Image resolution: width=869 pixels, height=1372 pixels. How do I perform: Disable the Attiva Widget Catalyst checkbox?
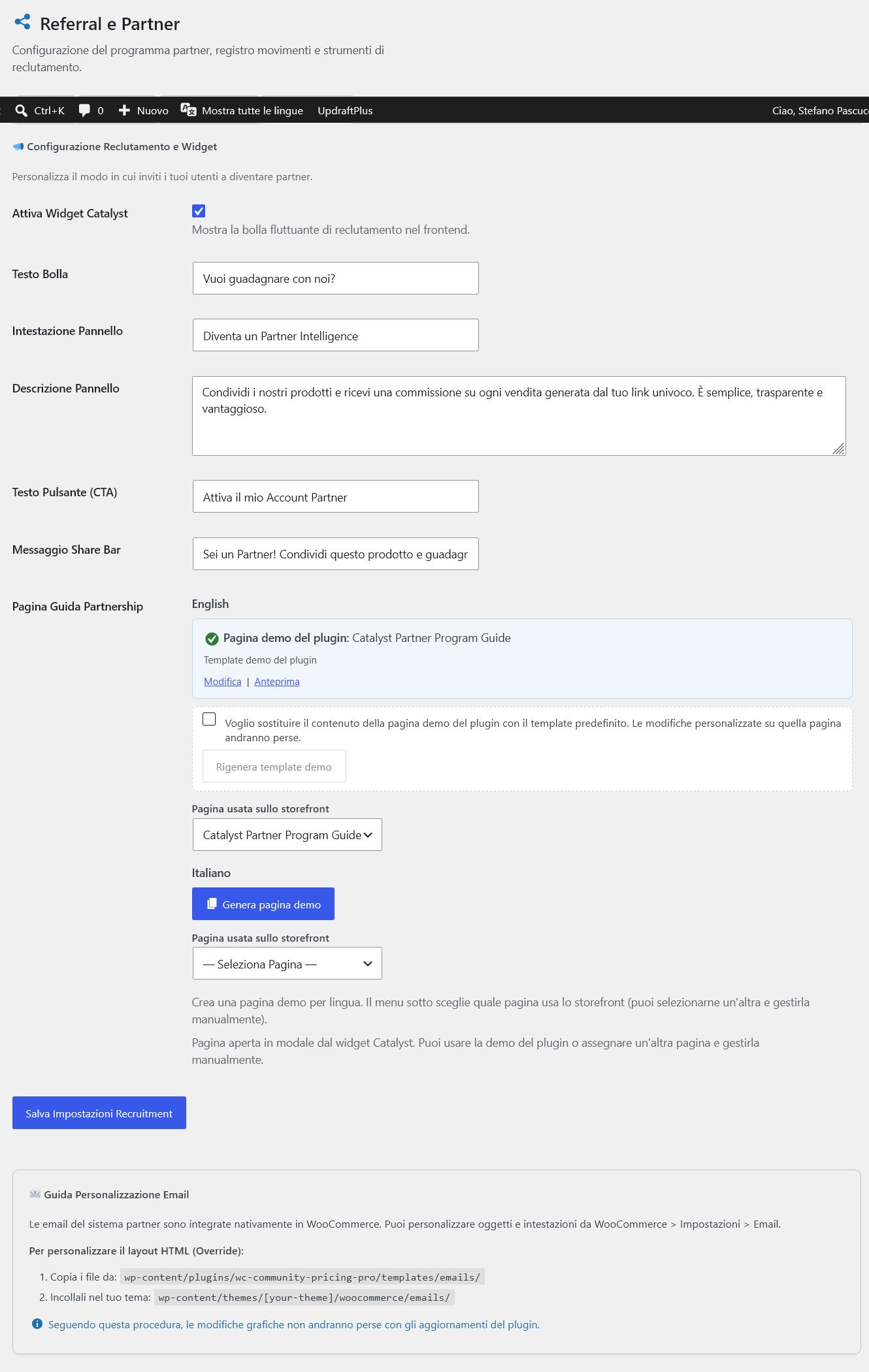[x=199, y=211]
